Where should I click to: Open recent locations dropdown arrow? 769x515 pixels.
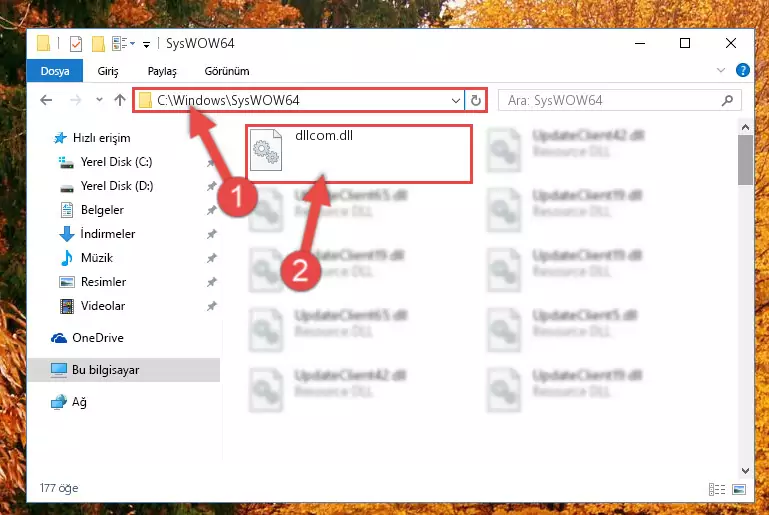pos(99,100)
